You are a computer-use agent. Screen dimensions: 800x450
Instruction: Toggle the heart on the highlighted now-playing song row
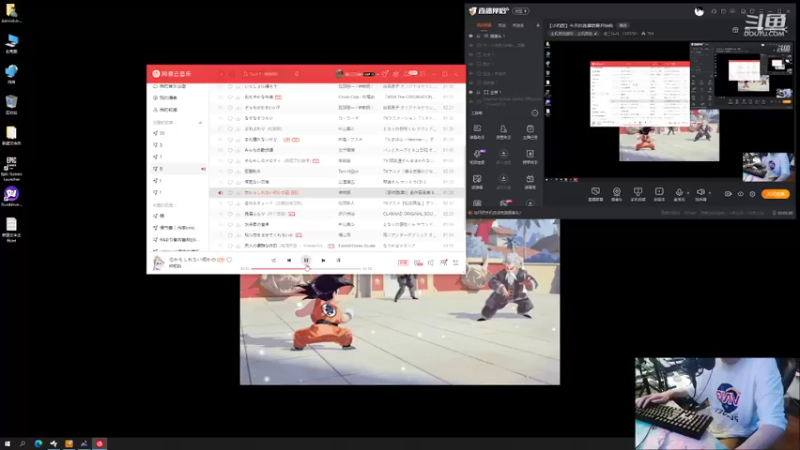click(230, 193)
